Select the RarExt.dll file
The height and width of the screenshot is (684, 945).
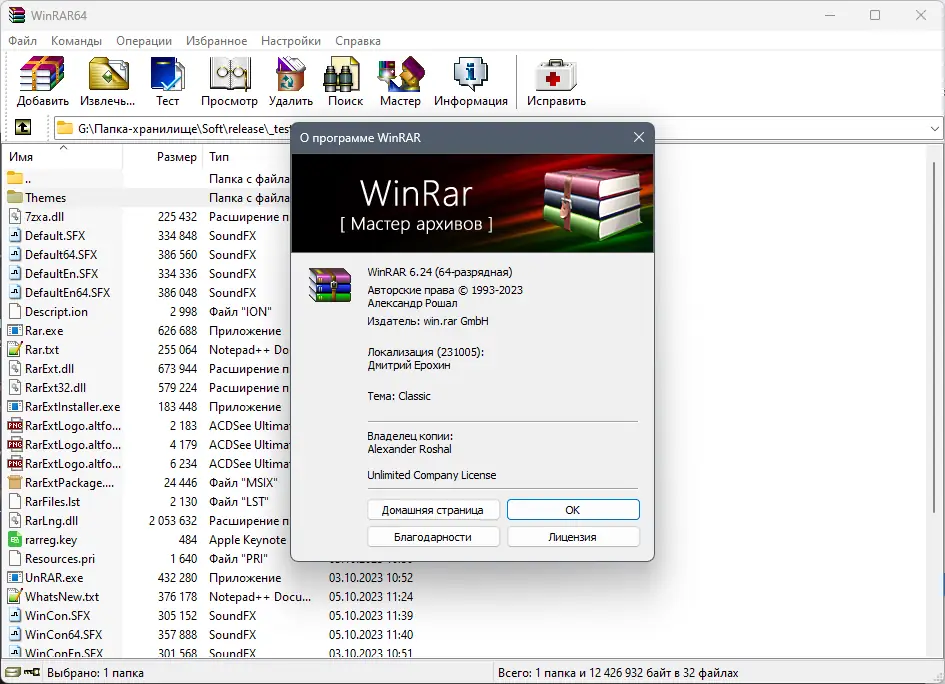[49, 368]
